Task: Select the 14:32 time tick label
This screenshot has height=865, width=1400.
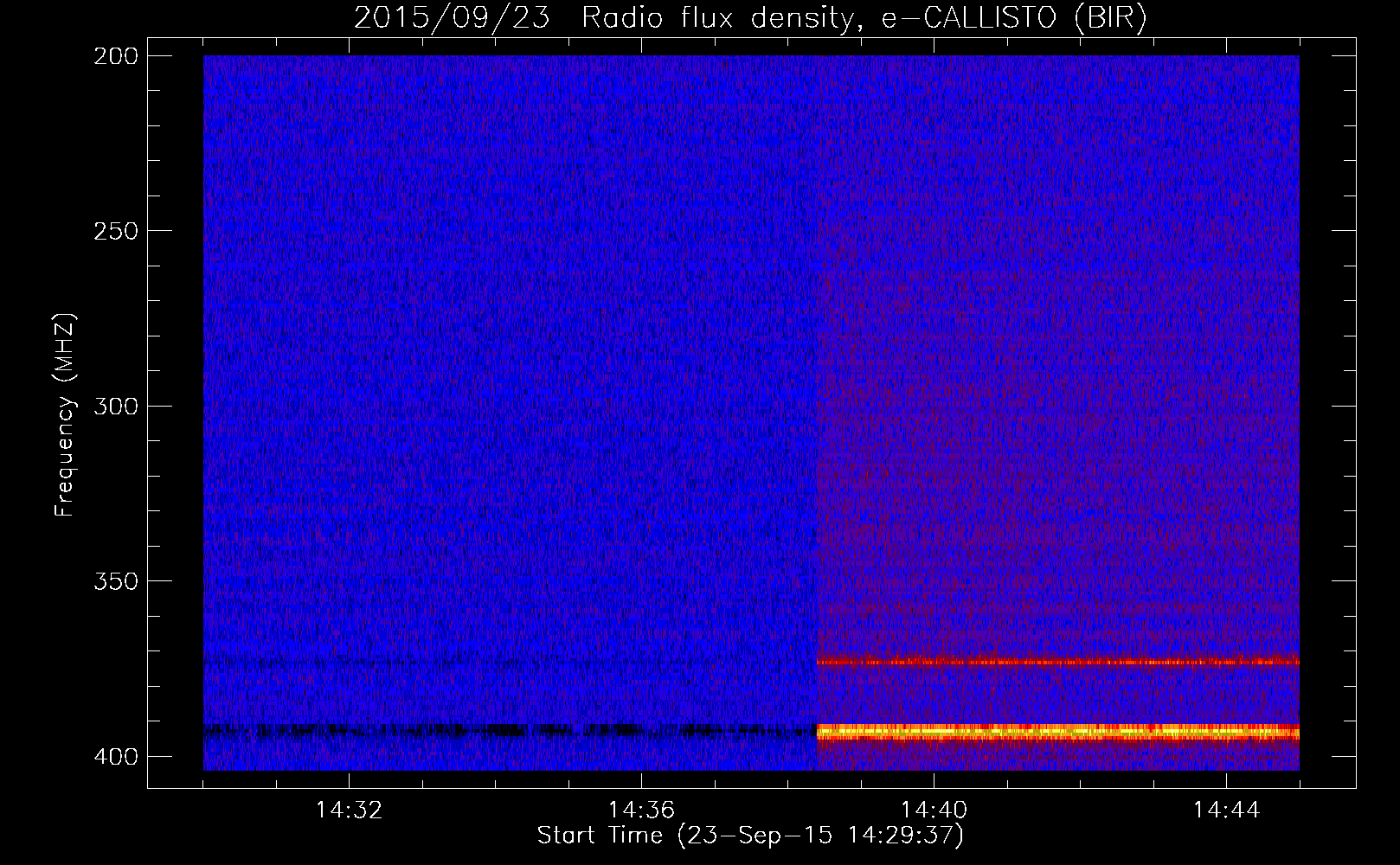Action: pyautogui.click(x=349, y=810)
